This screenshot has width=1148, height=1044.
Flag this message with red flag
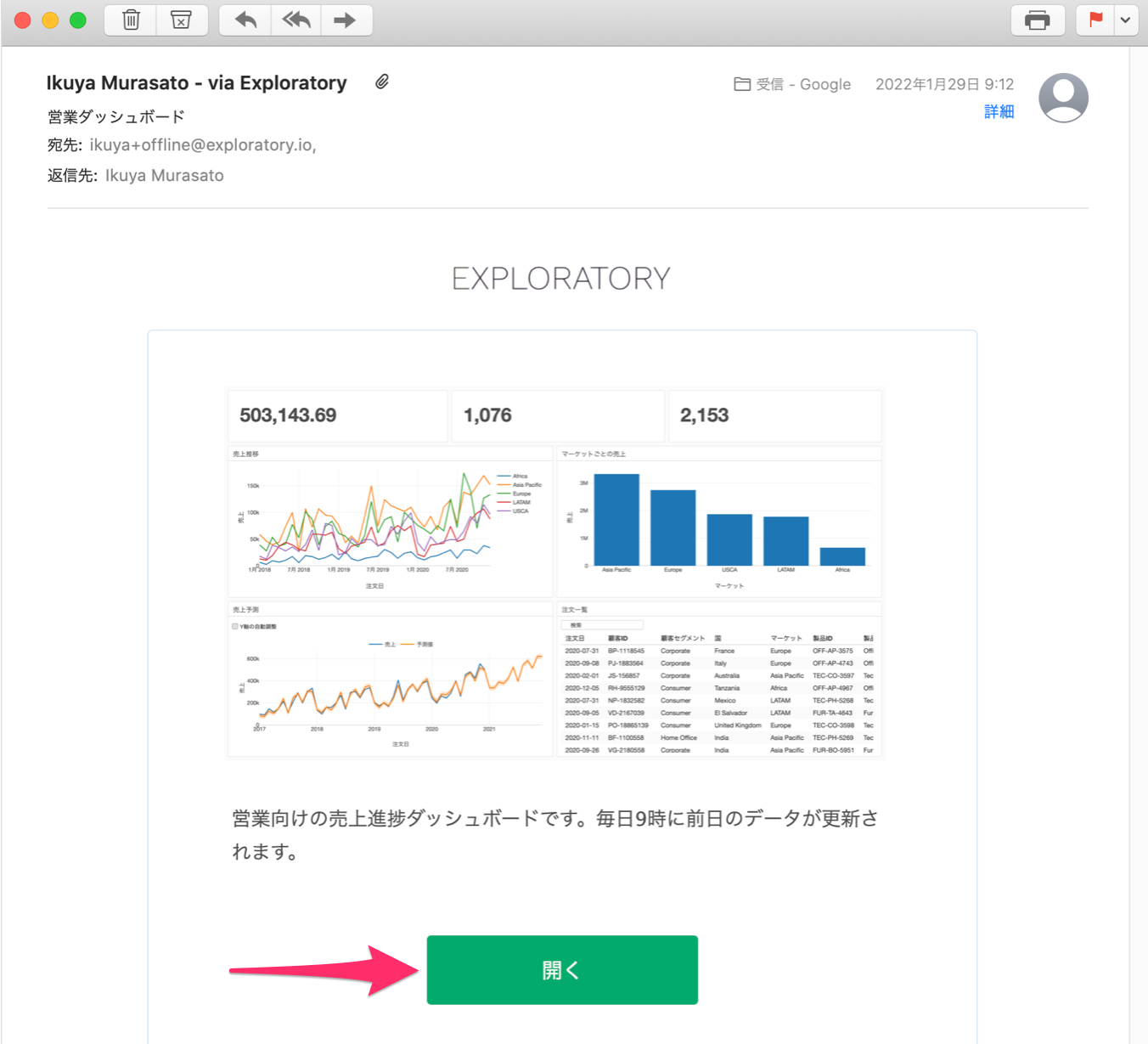1095,20
